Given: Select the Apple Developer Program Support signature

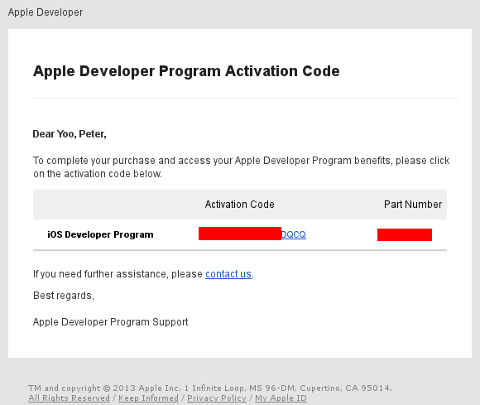Looking at the screenshot, I should click(110, 322).
